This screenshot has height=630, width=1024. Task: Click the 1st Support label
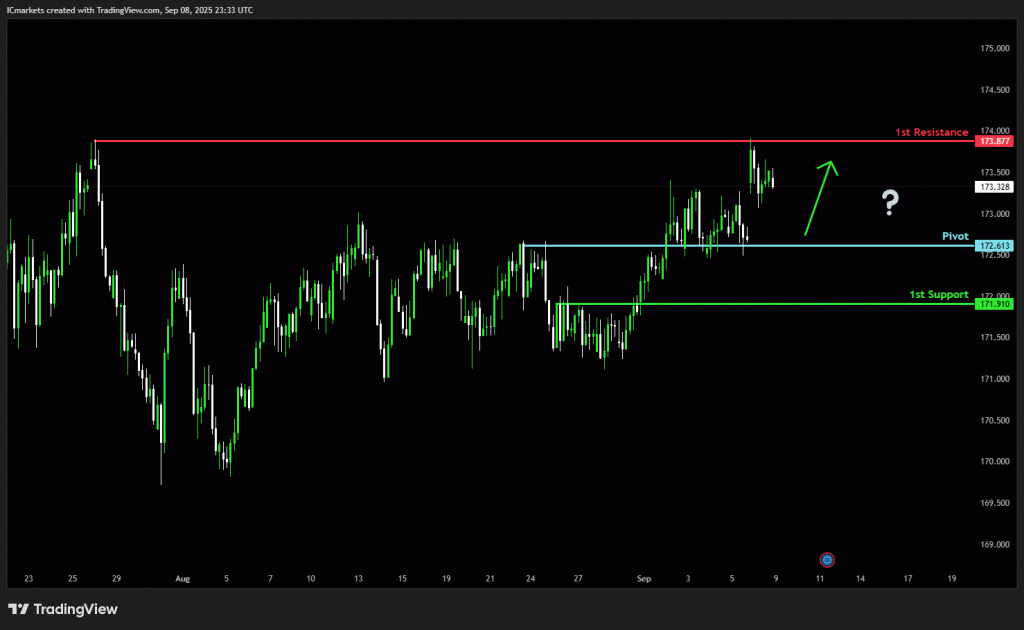tap(938, 294)
